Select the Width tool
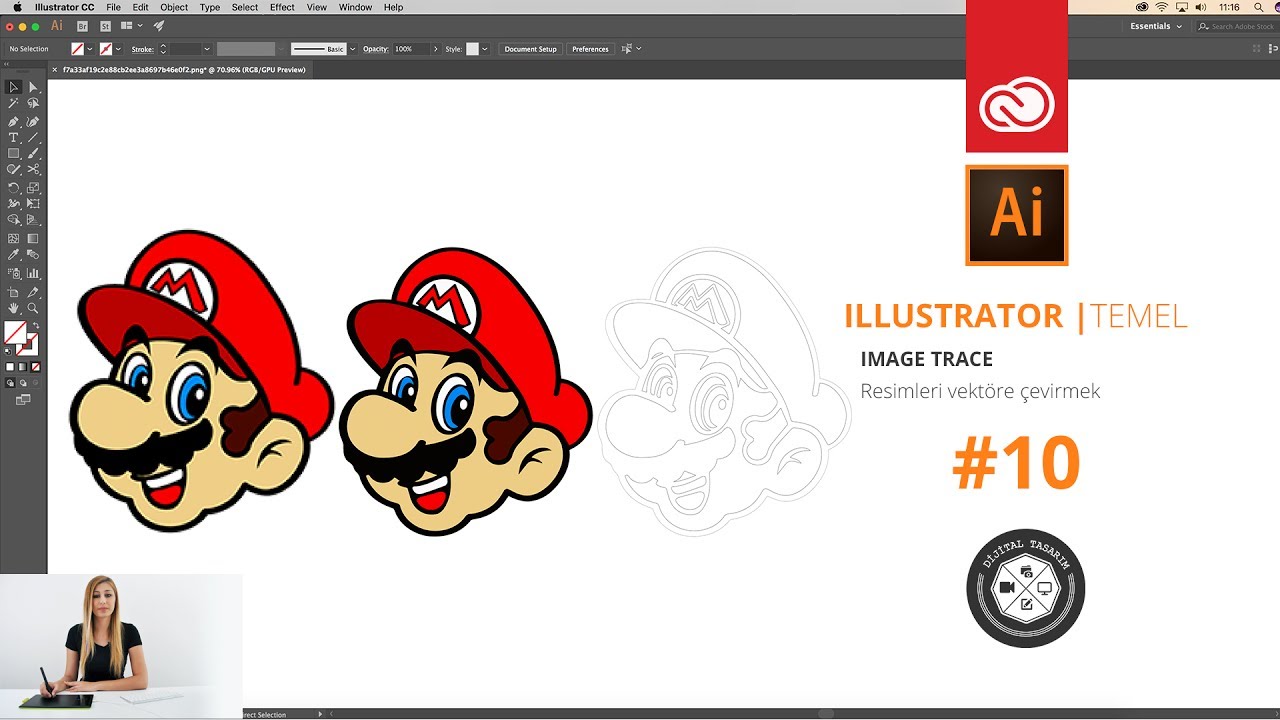The height and width of the screenshot is (720, 1280). [13, 203]
